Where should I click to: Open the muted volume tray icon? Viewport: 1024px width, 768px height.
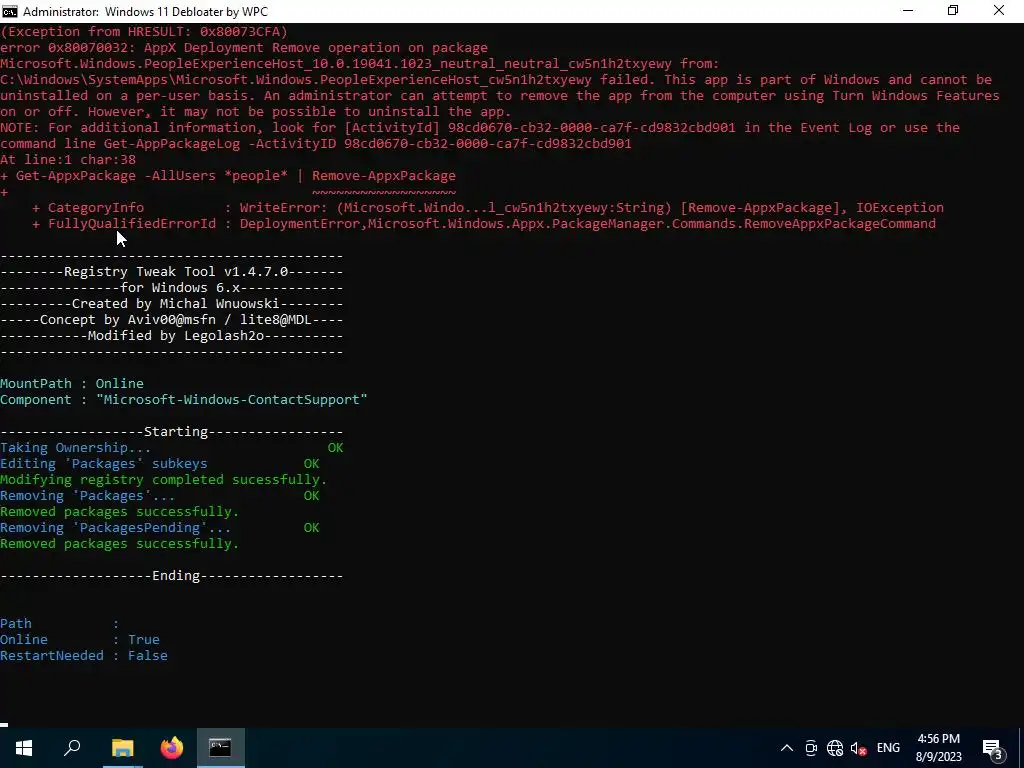pyautogui.click(x=858, y=748)
